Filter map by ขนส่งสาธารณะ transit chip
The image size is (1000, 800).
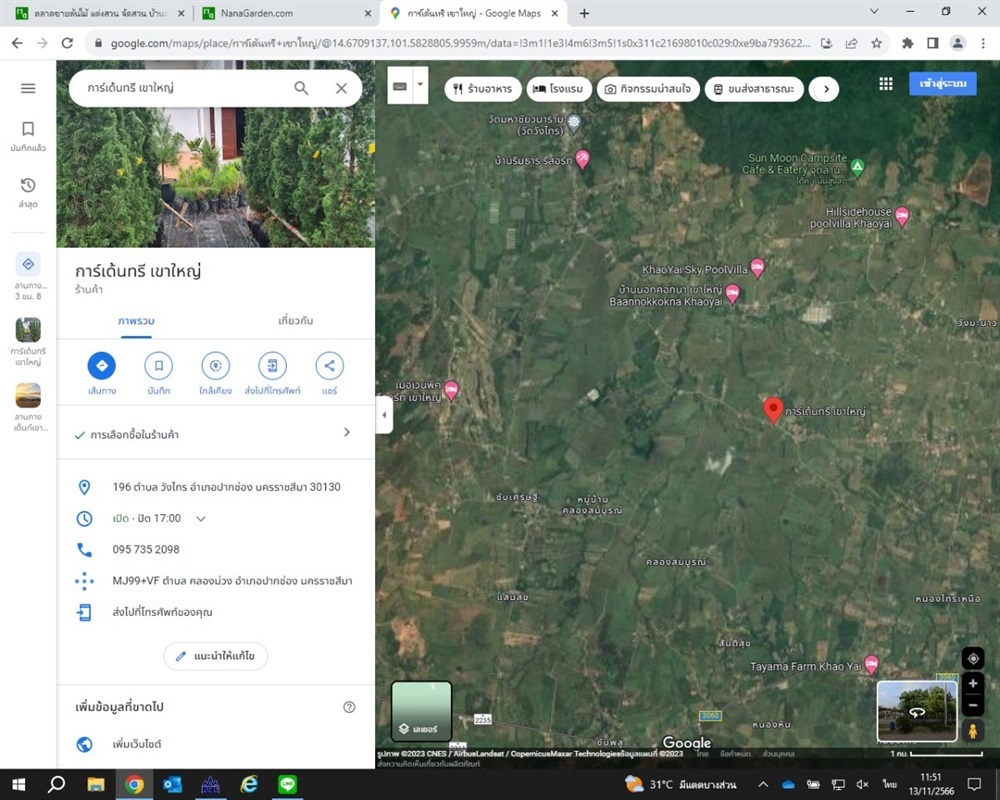[754, 89]
